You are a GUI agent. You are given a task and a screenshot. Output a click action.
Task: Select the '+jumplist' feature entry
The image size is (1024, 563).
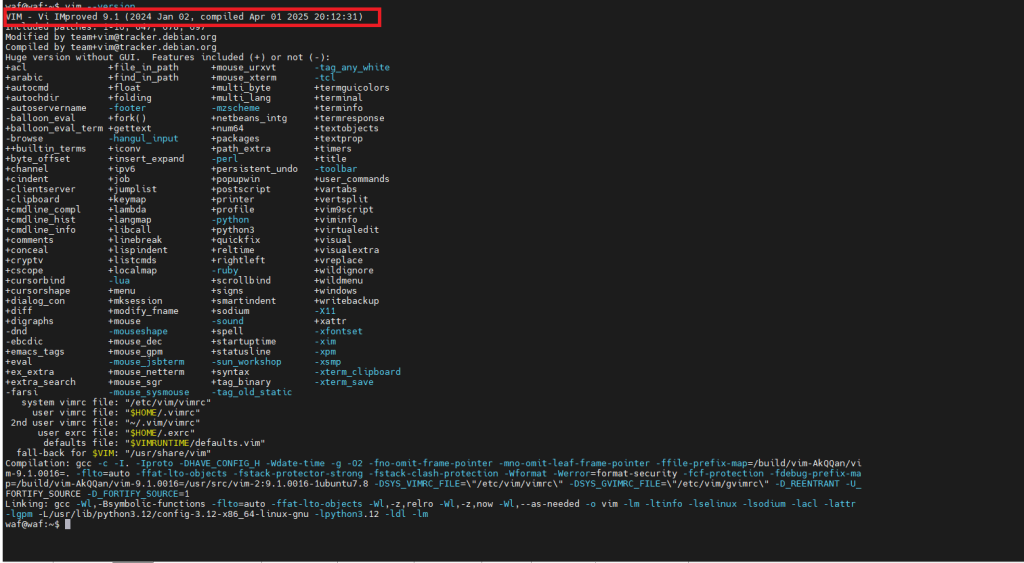[x=133, y=189]
